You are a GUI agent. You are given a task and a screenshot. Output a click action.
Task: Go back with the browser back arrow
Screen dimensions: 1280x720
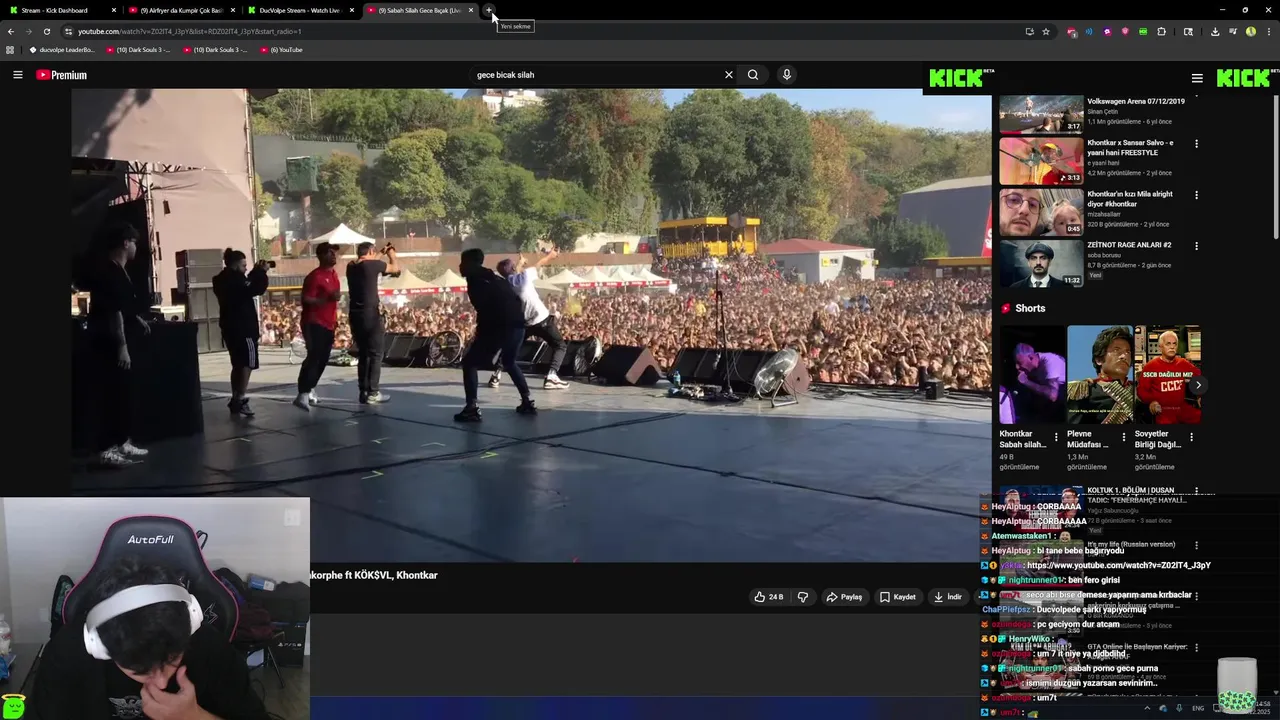[x=11, y=31]
